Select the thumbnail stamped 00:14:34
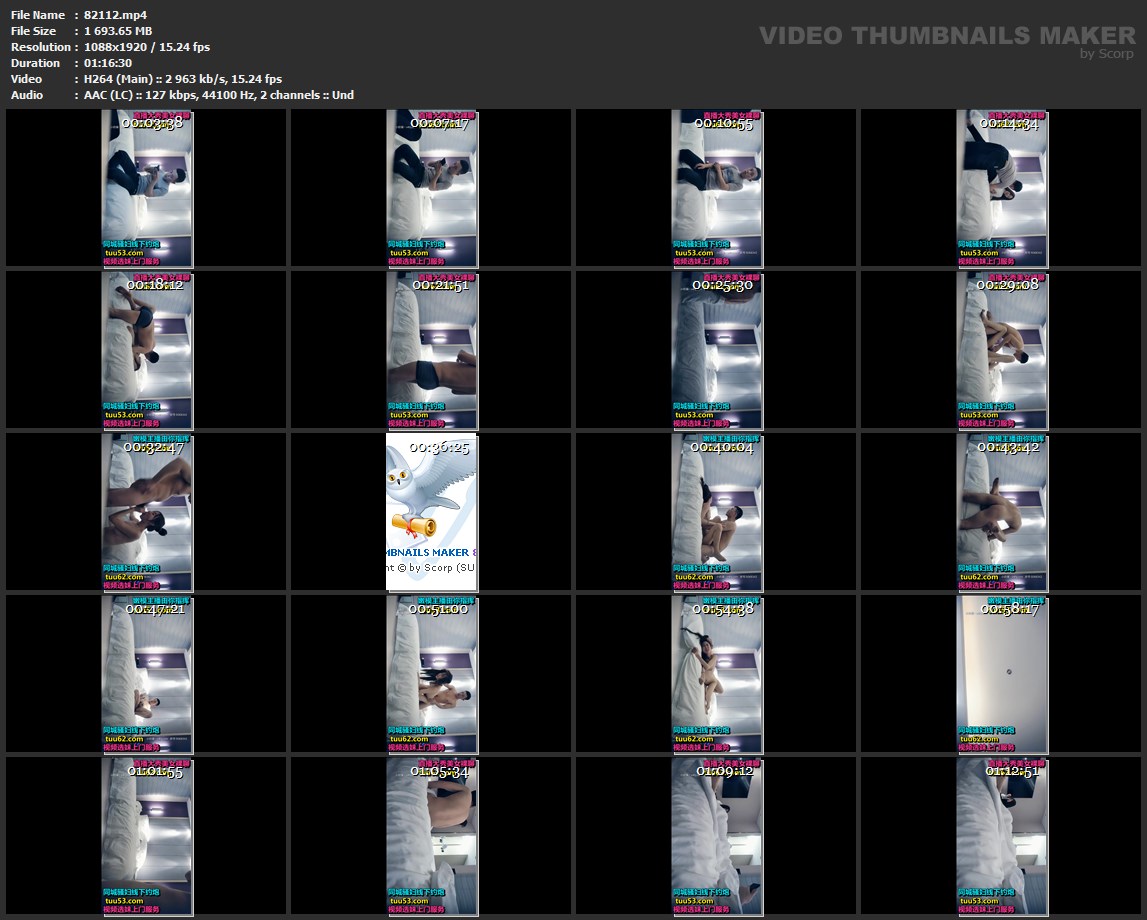Viewport: 1147px width, 920px height. point(1001,188)
